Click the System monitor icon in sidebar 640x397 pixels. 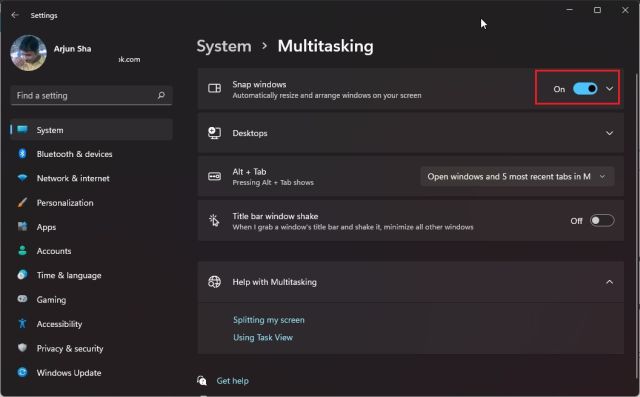pos(22,130)
